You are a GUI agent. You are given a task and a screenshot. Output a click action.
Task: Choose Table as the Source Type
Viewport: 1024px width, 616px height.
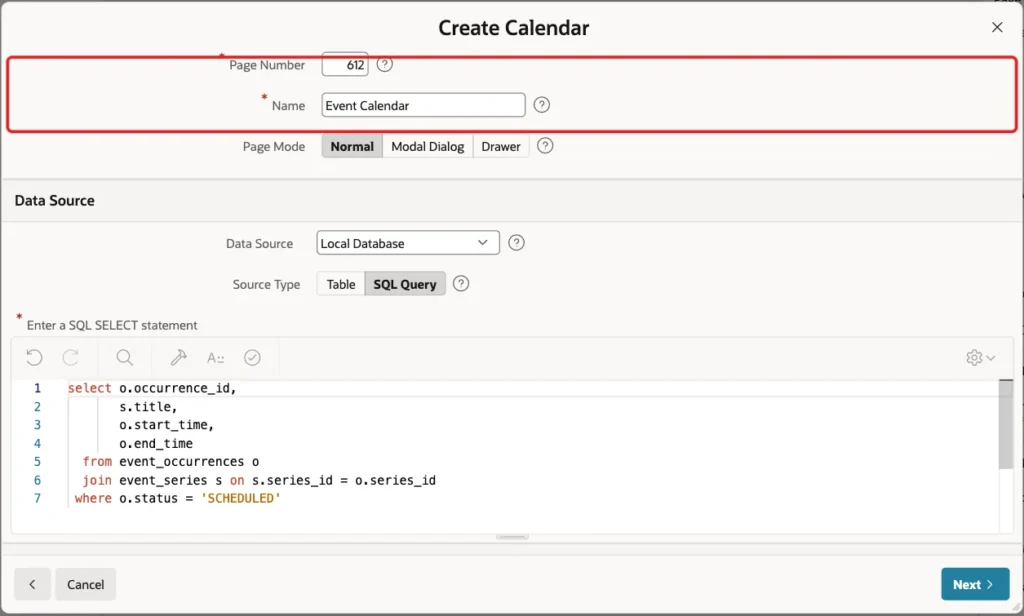(x=341, y=284)
